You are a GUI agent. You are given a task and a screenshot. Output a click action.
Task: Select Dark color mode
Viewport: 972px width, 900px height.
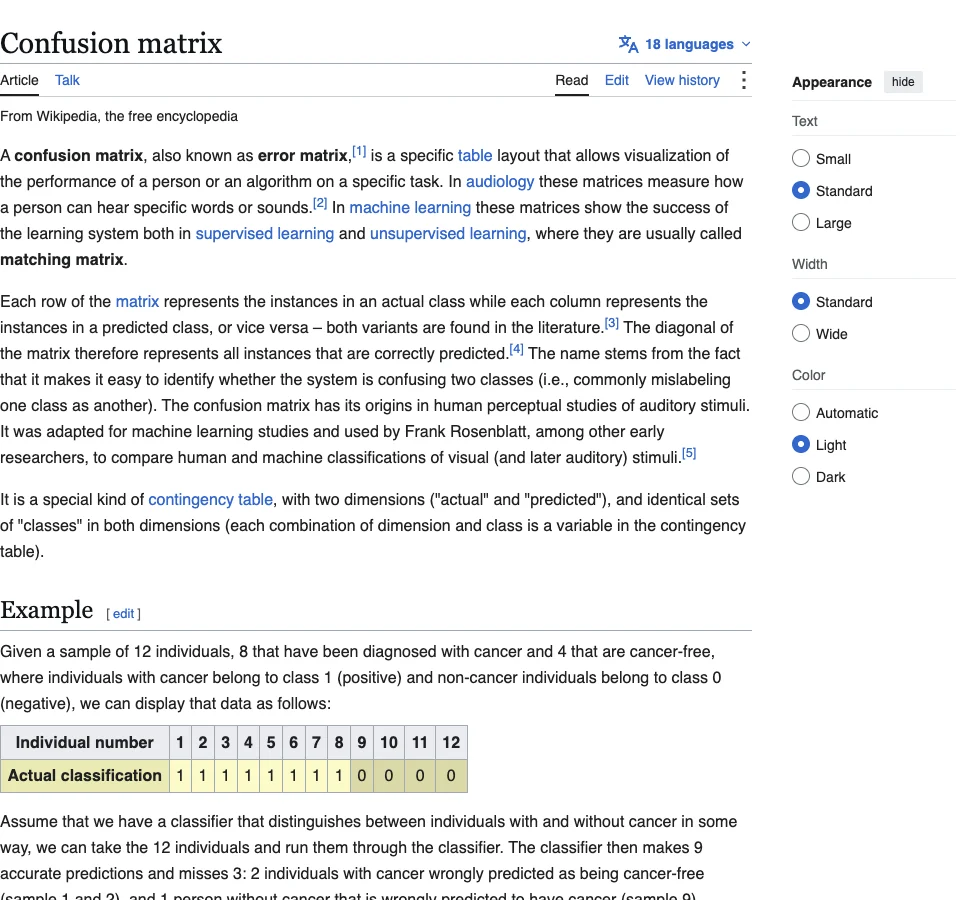800,477
